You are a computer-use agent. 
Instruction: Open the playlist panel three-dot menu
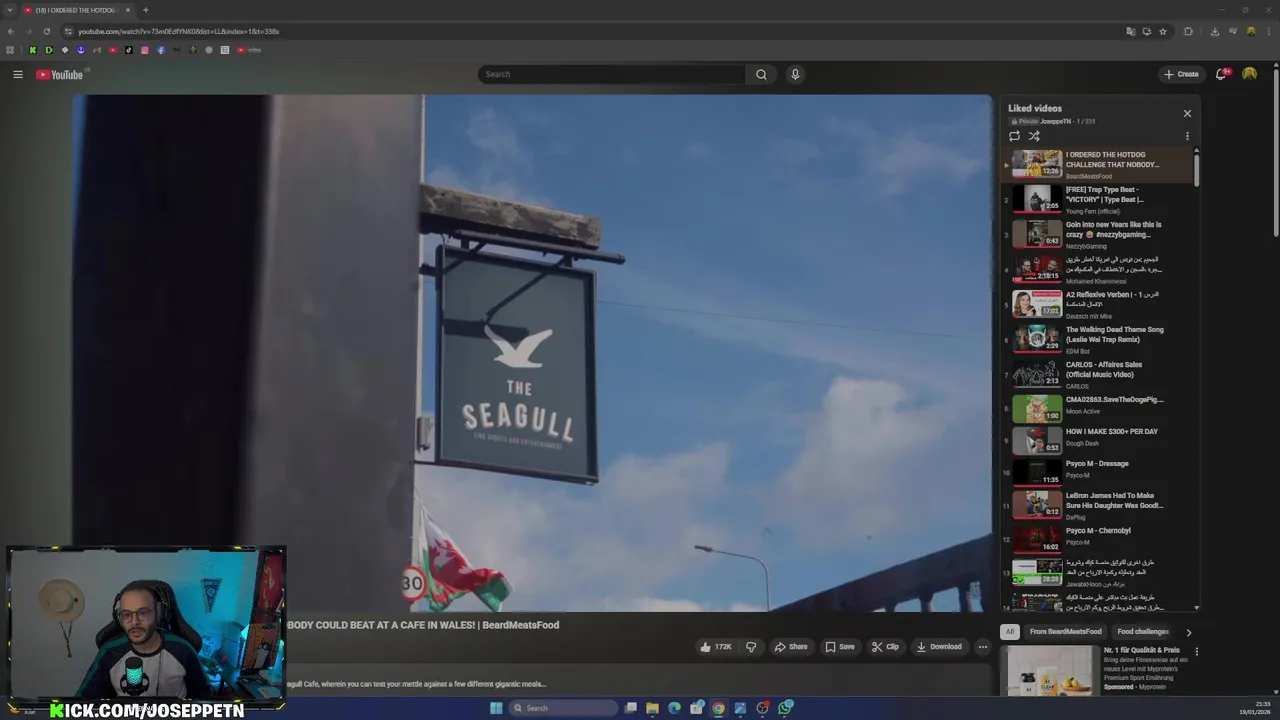pyautogui.click(x=1187, y=136)
